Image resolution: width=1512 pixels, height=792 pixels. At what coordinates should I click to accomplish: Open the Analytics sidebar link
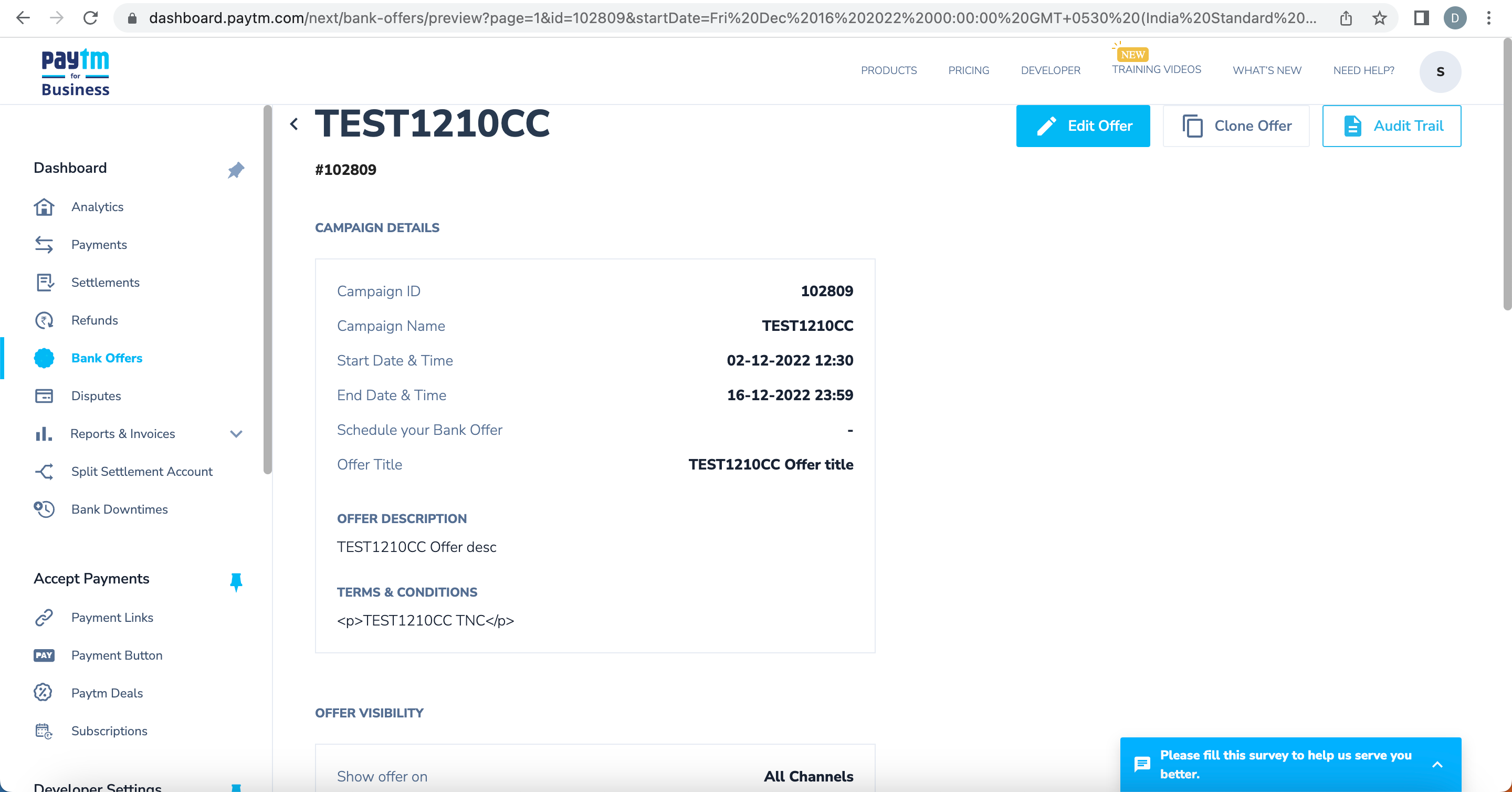(x=97, y=206)
